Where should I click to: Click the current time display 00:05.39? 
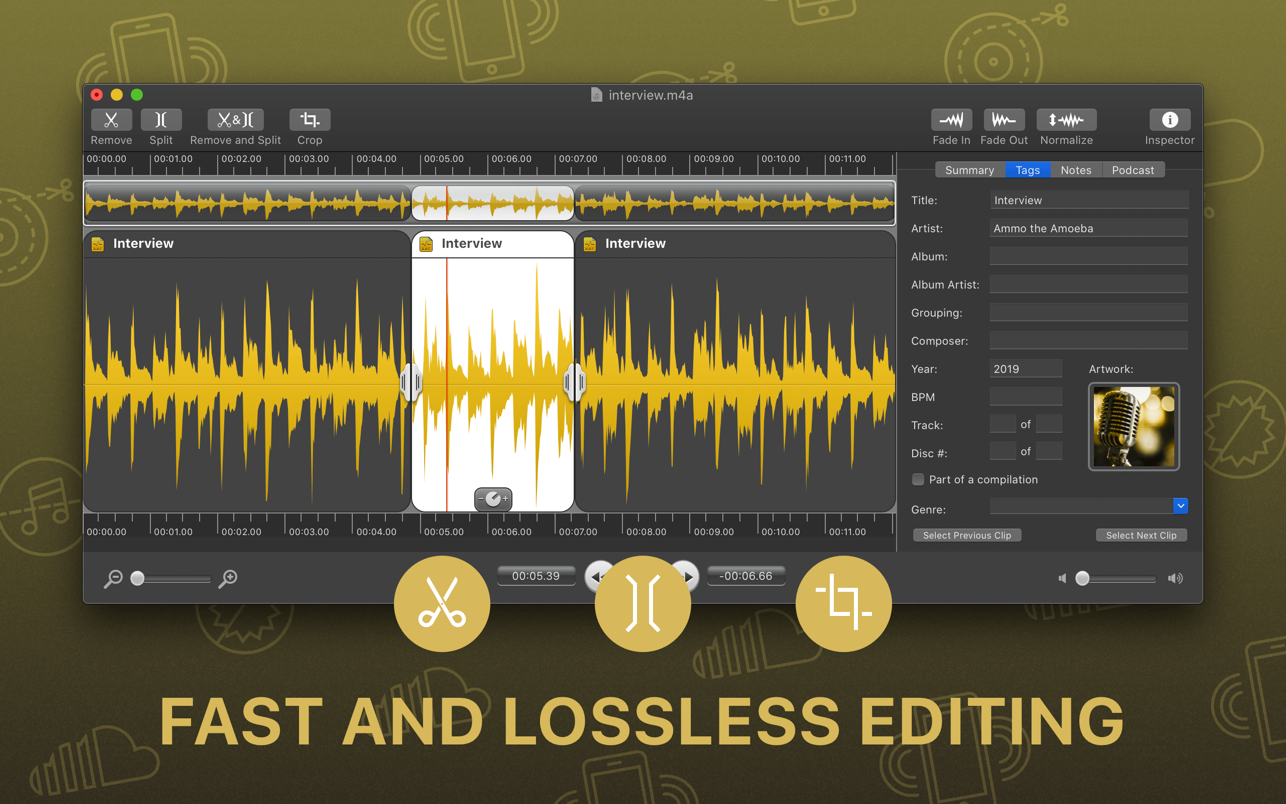click(x=536, y=576)
